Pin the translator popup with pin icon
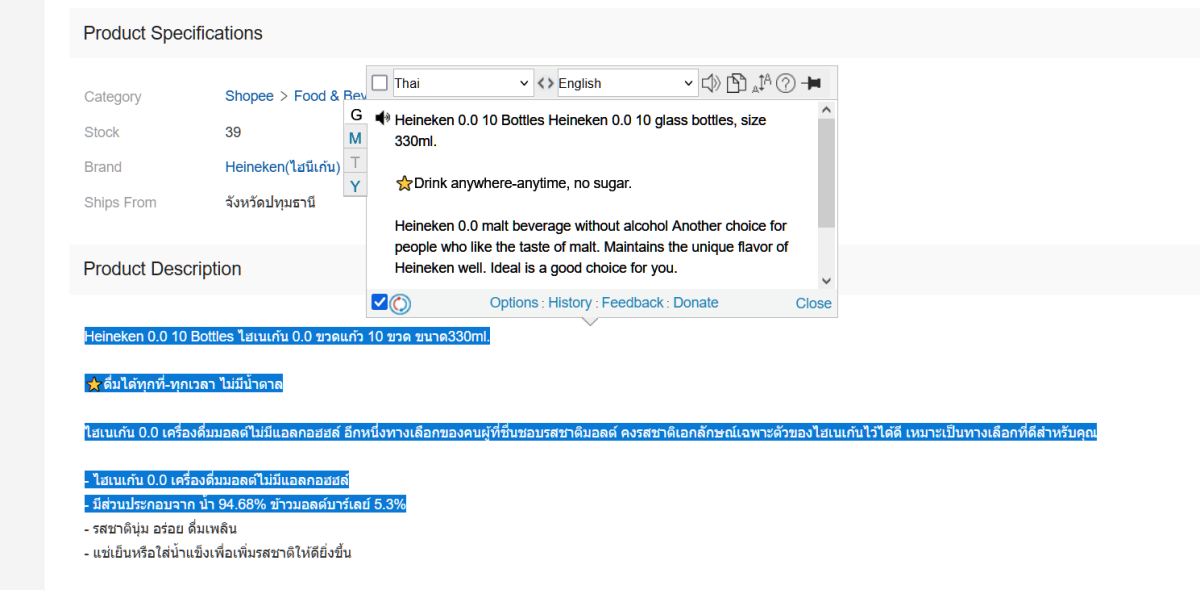The width and height of the screenshot is (1200, 590). click(812, 83)
